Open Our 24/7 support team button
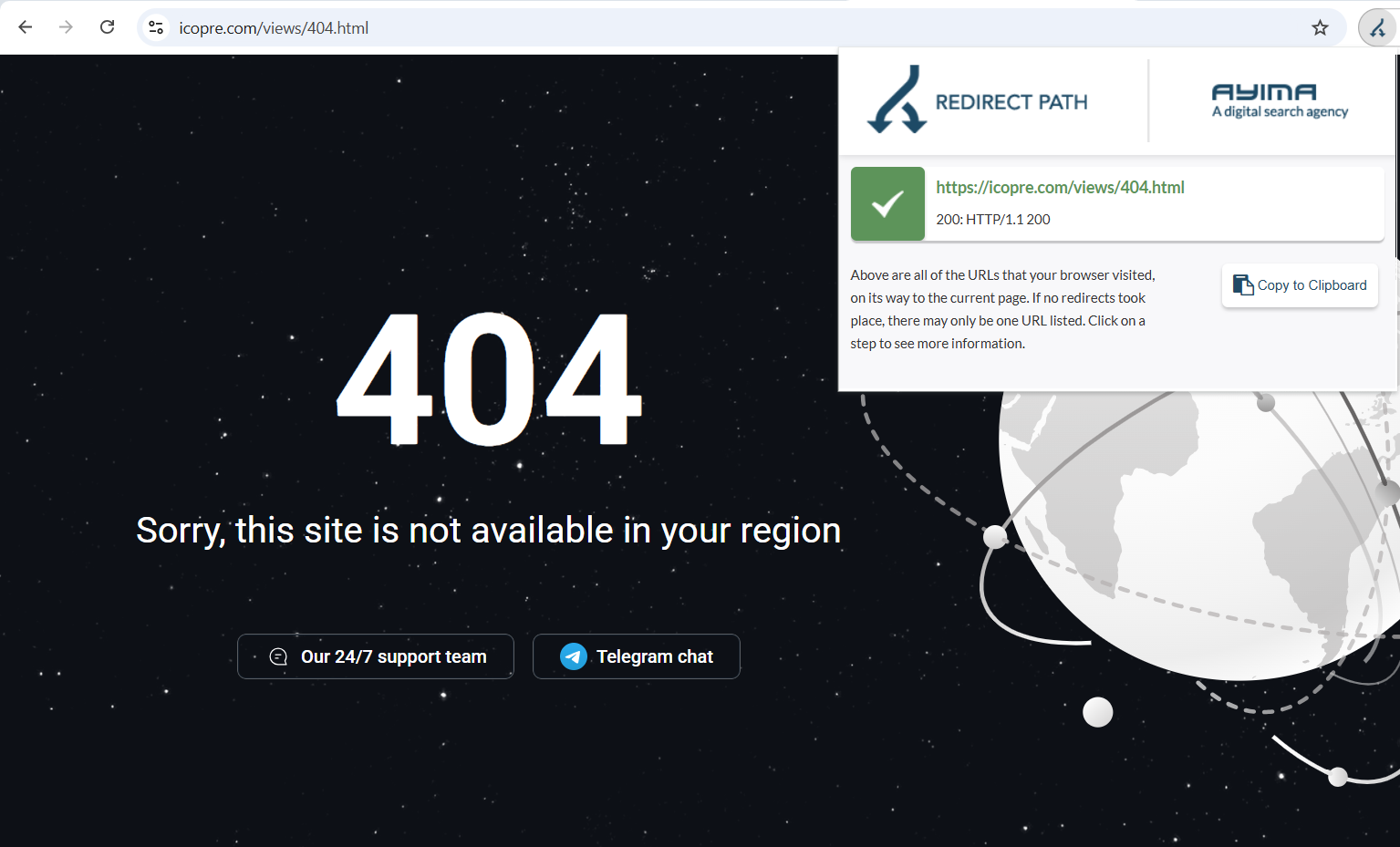 point(376,656)
